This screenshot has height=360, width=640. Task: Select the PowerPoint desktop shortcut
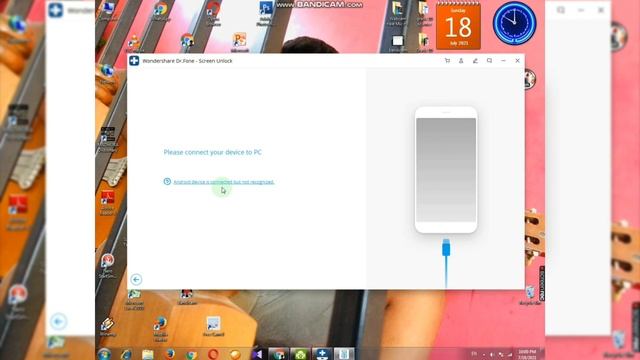240,42
